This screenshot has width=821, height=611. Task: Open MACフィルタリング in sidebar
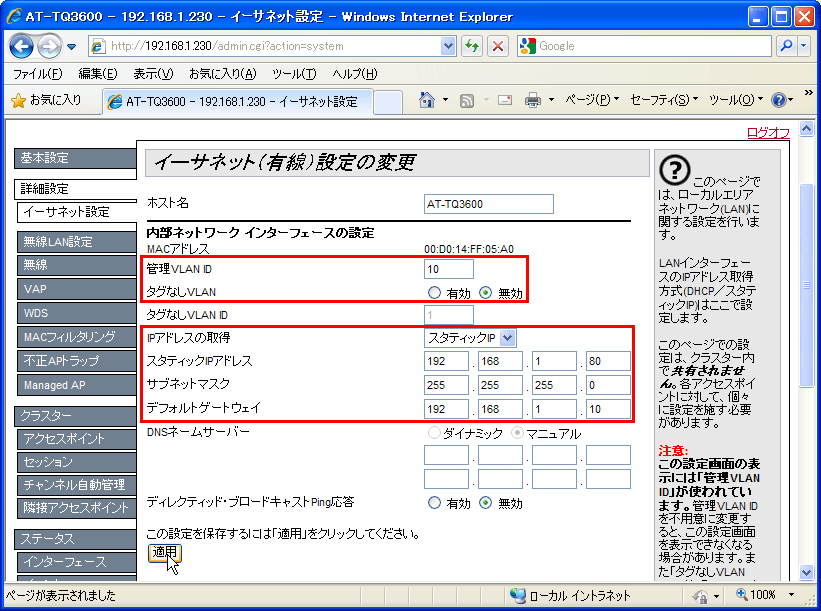(77, 337)
